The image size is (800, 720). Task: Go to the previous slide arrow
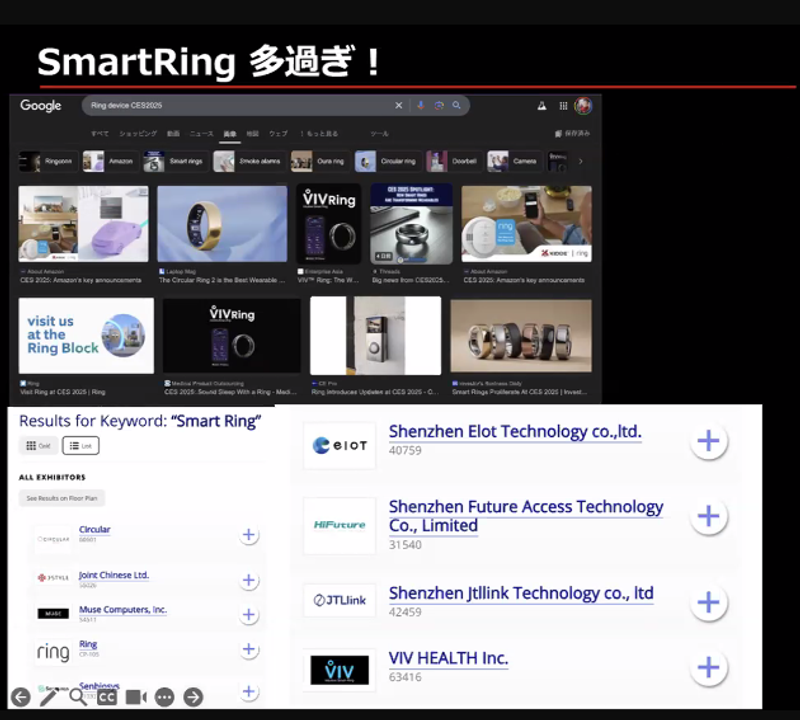(20, 697)
